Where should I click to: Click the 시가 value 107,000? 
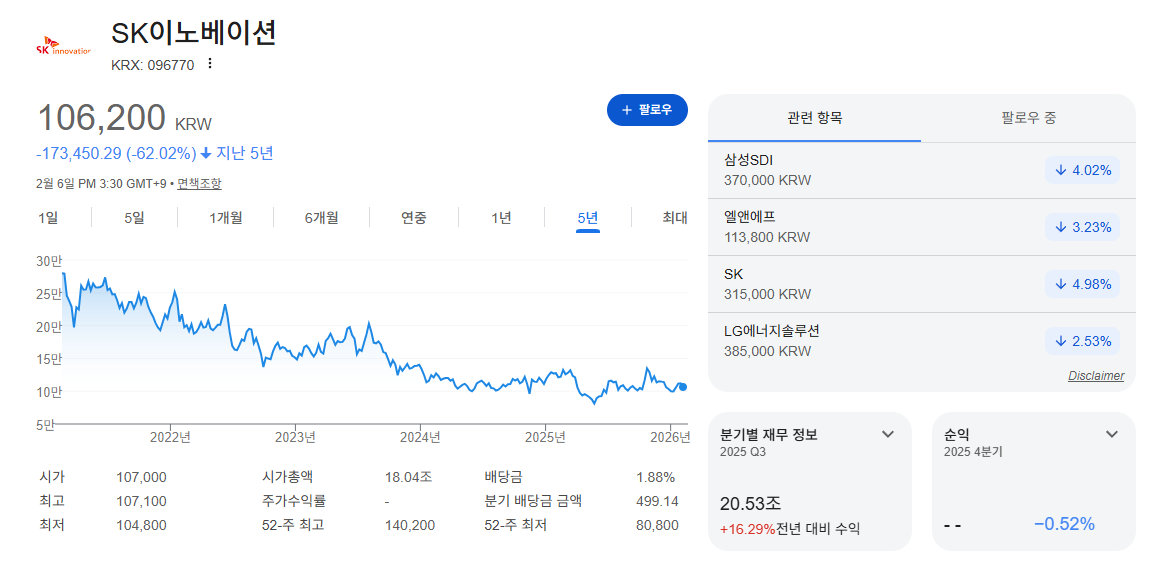point(141,477)
